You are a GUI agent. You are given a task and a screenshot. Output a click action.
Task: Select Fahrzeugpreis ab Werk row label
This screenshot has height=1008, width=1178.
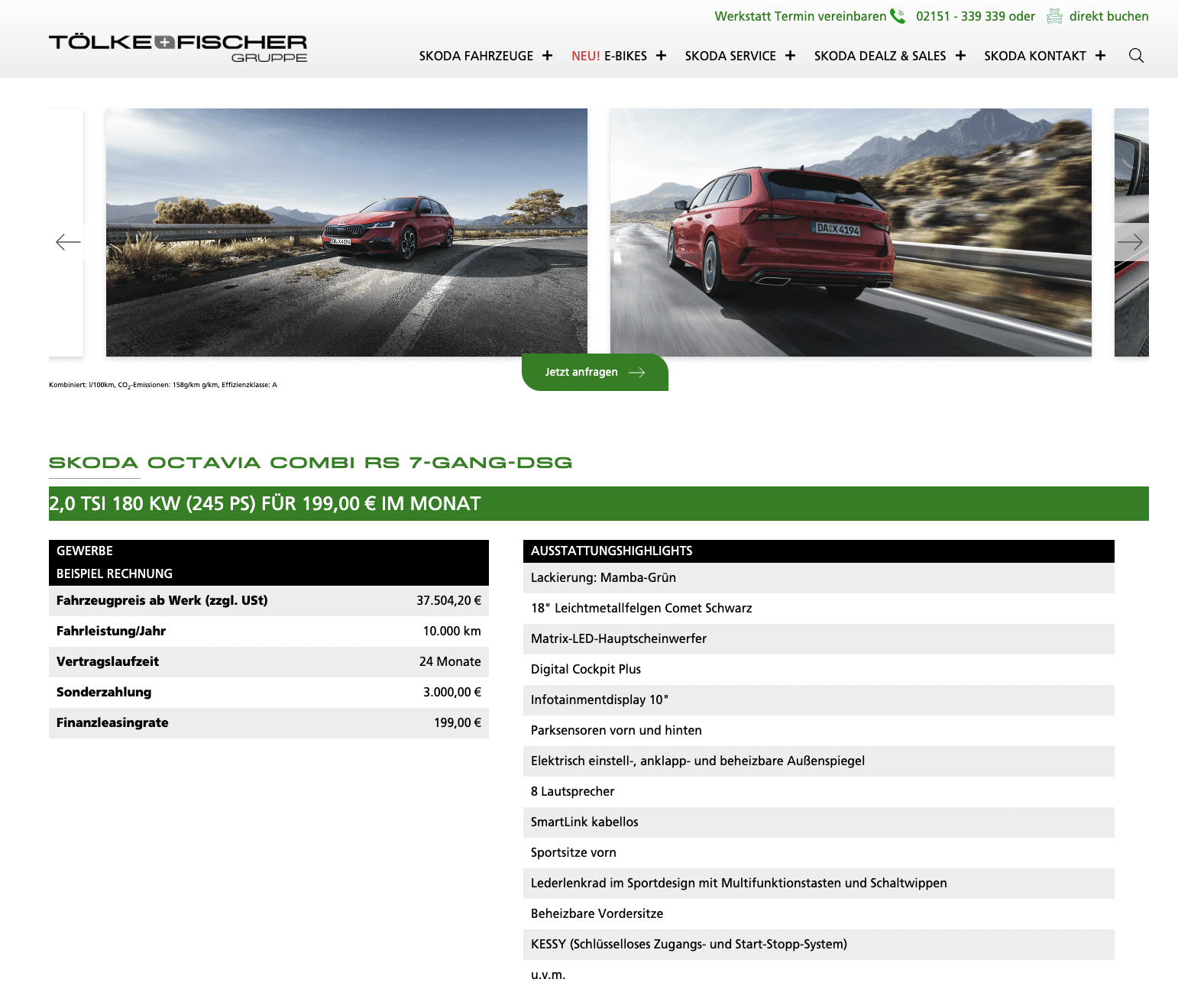click(x=162, y=600)
